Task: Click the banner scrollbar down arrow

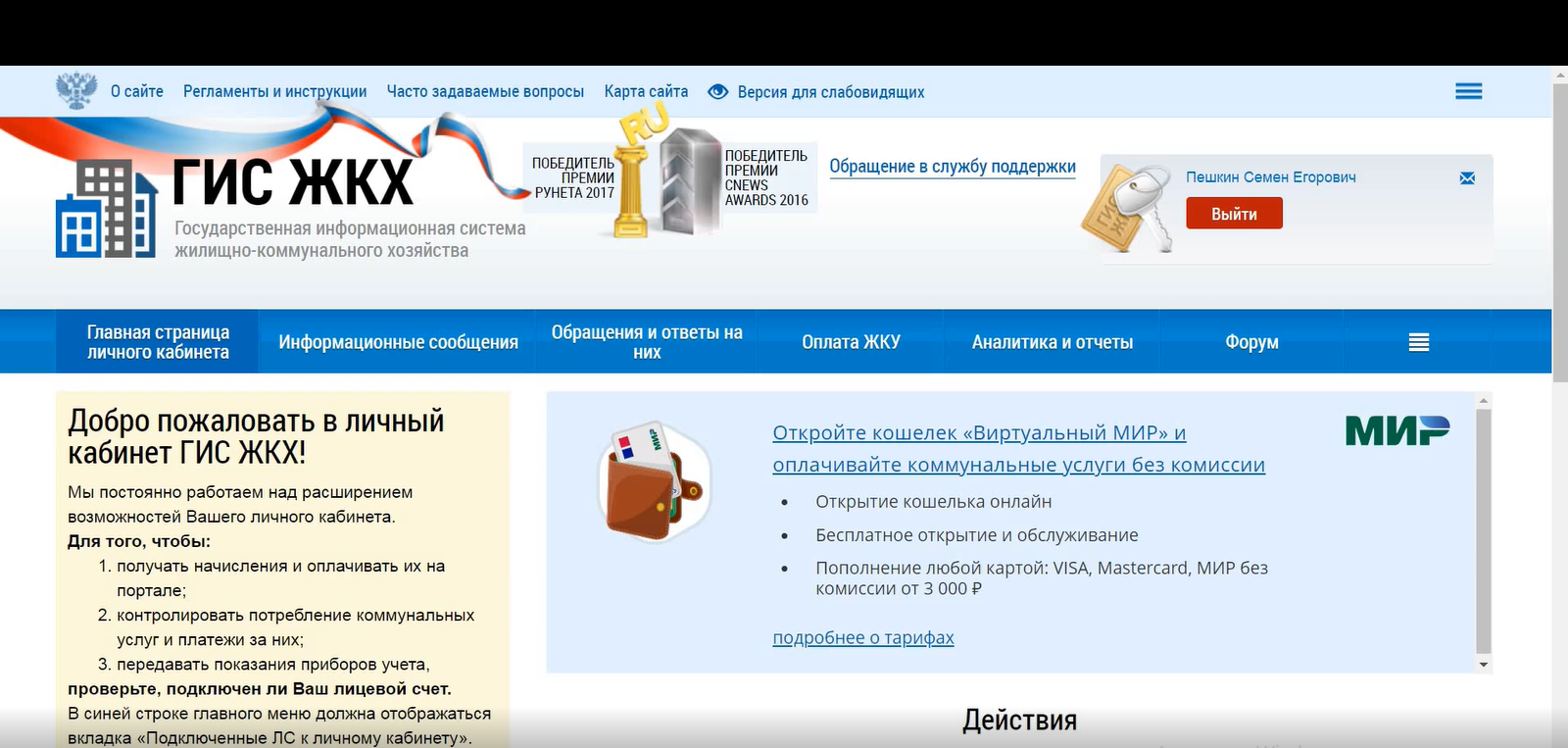Action: pos(1484,665)
